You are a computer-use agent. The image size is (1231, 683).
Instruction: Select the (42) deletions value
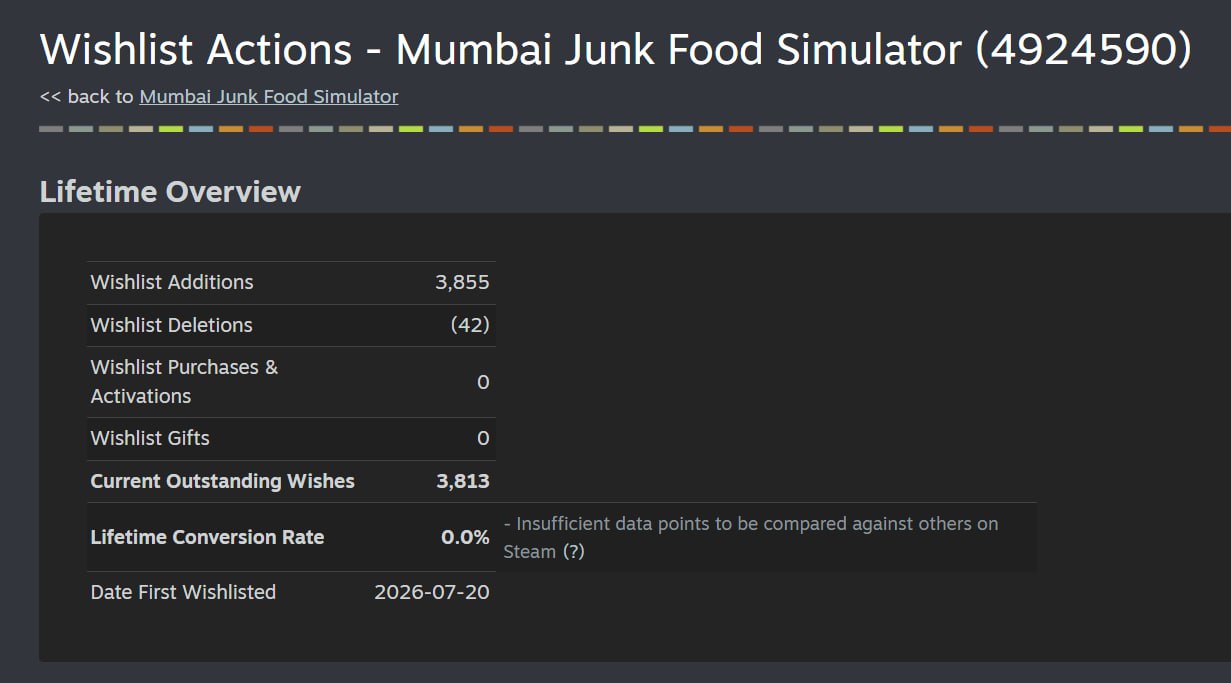click(470, 325)
